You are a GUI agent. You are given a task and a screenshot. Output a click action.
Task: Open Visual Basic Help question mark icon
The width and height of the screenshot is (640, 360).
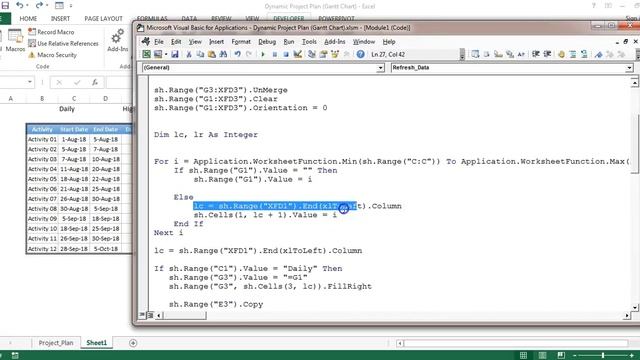click(x=360, y=54)
